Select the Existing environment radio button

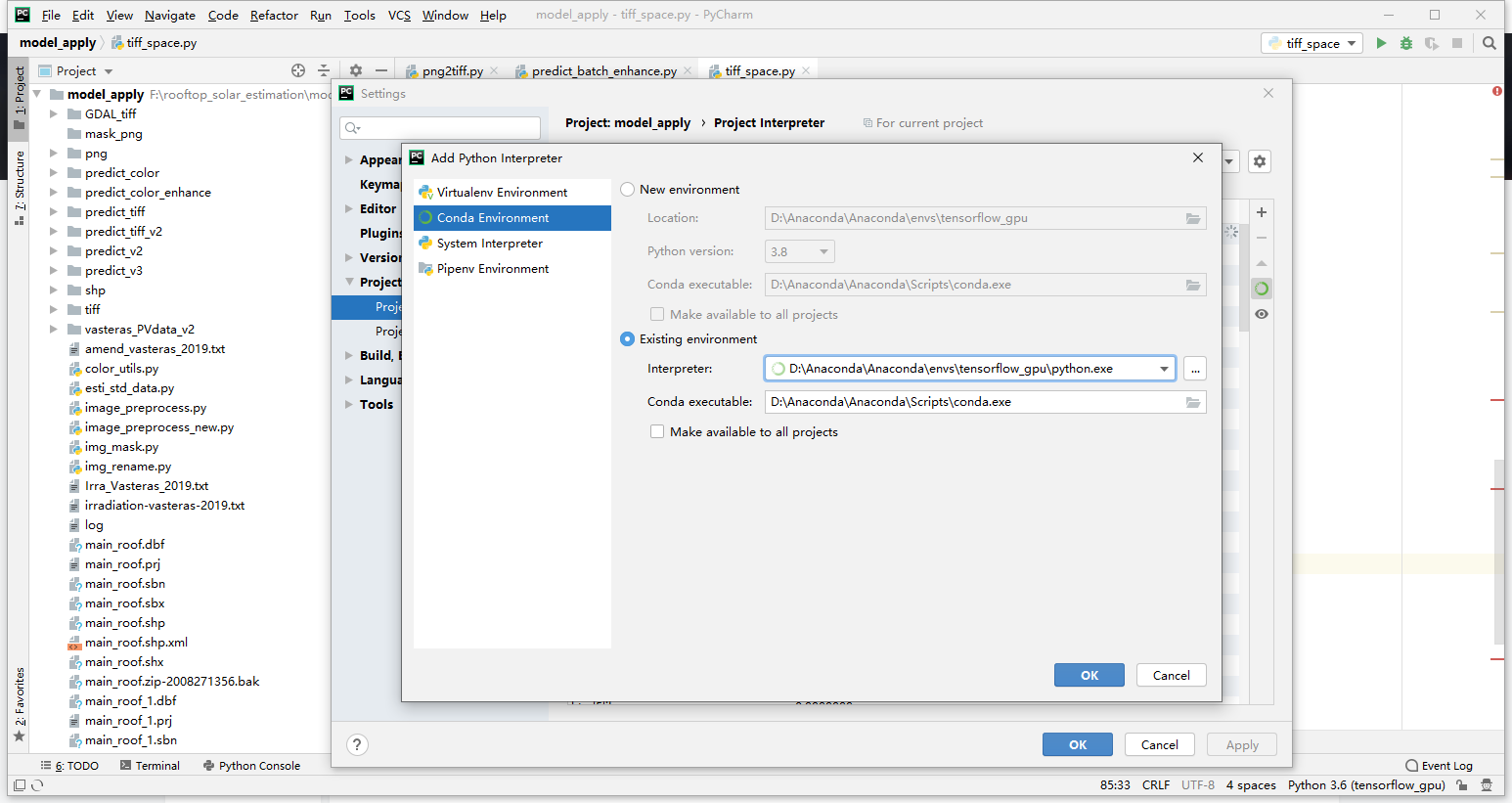click(626, 339)
